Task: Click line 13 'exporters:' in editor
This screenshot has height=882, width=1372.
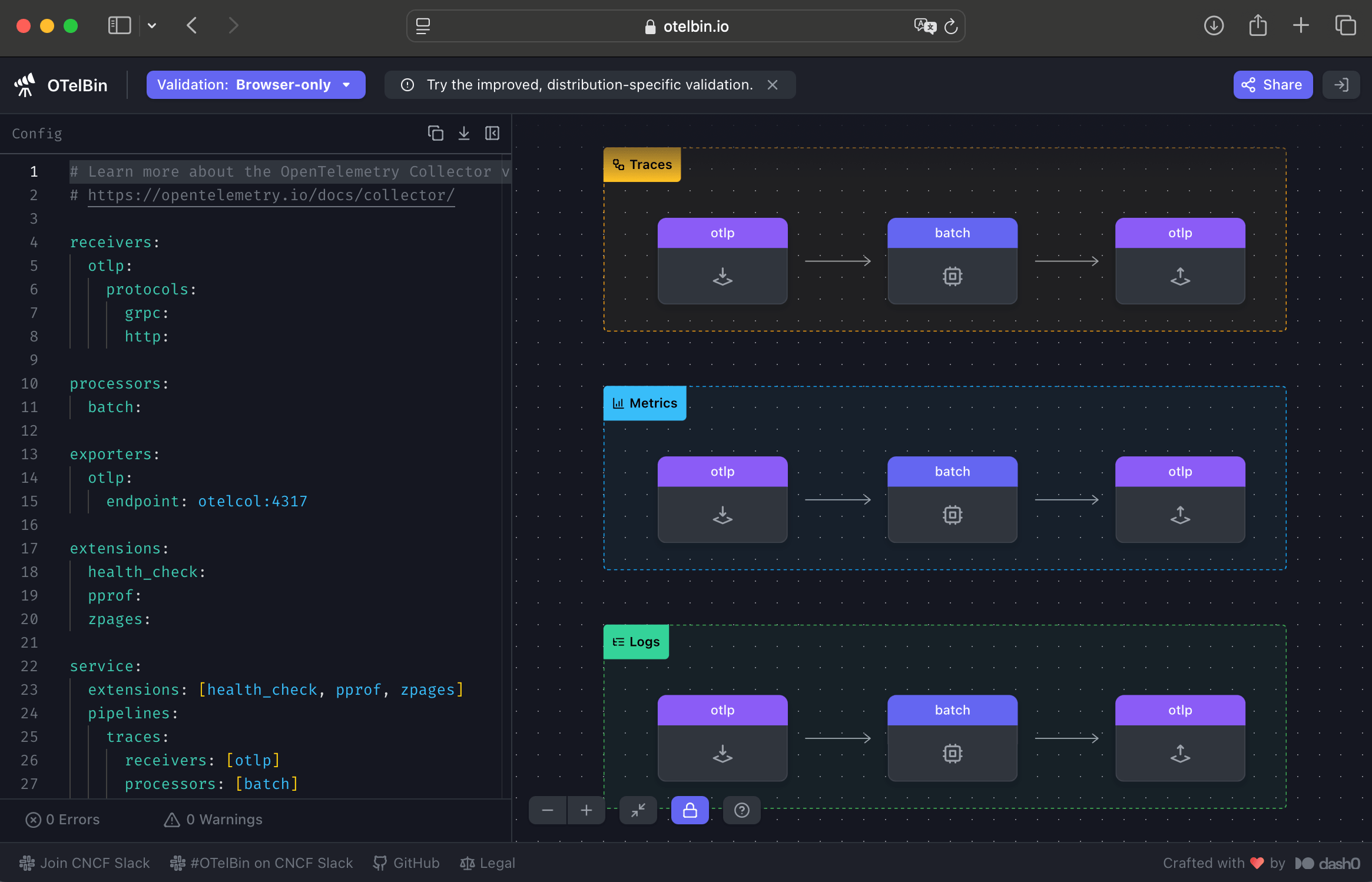Action: (115, 454)
